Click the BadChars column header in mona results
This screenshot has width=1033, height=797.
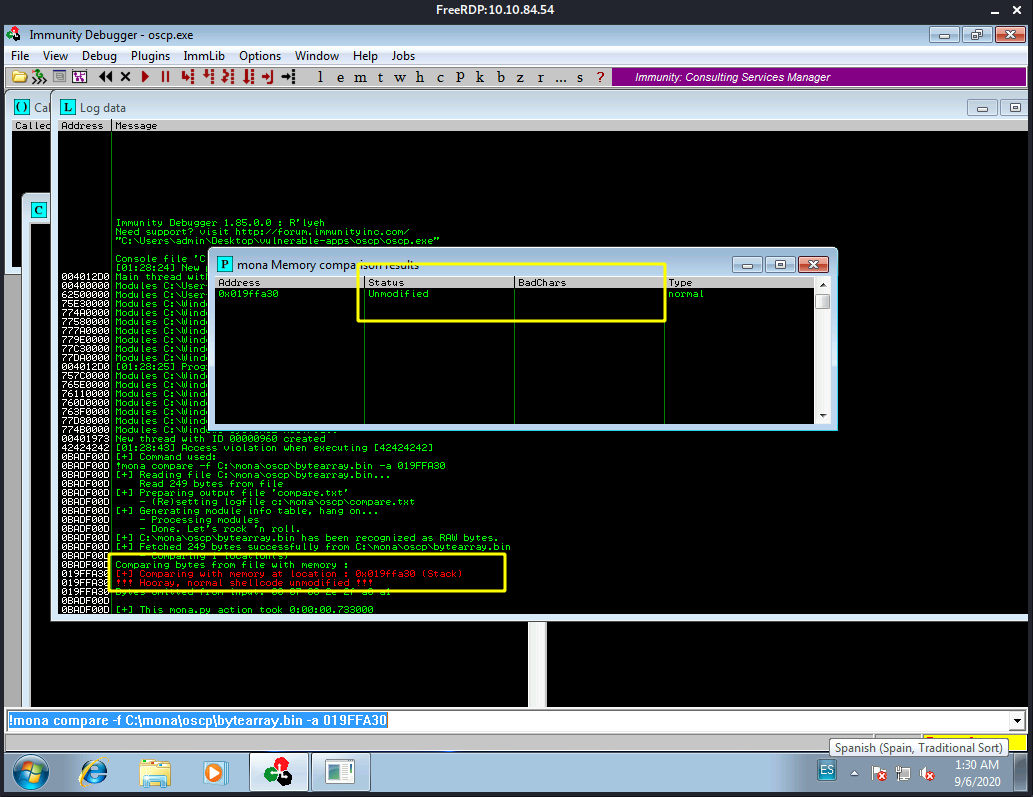[590, 283]
